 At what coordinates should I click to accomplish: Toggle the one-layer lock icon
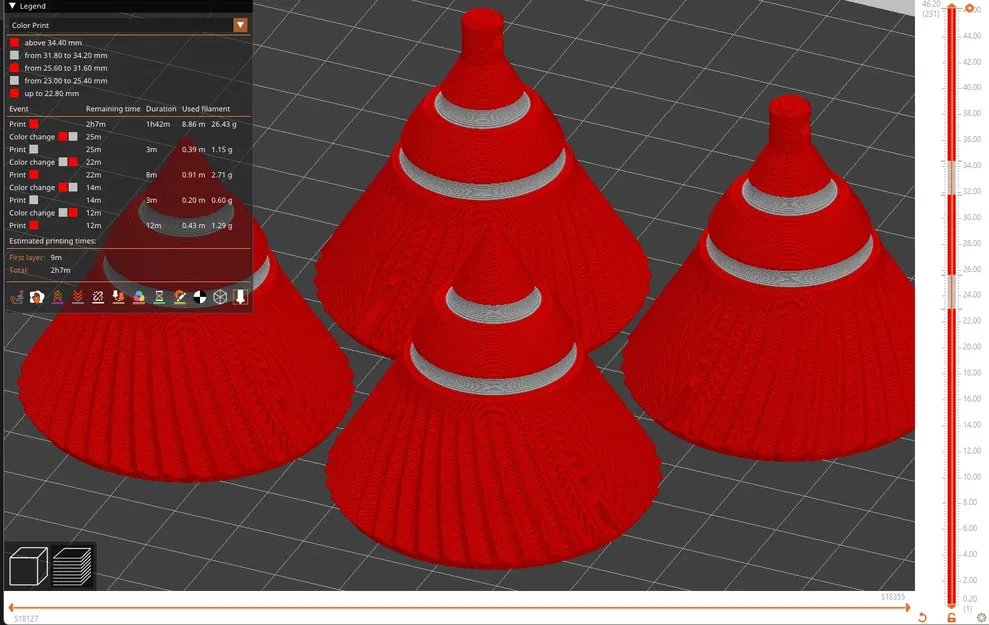click(952, 617)
